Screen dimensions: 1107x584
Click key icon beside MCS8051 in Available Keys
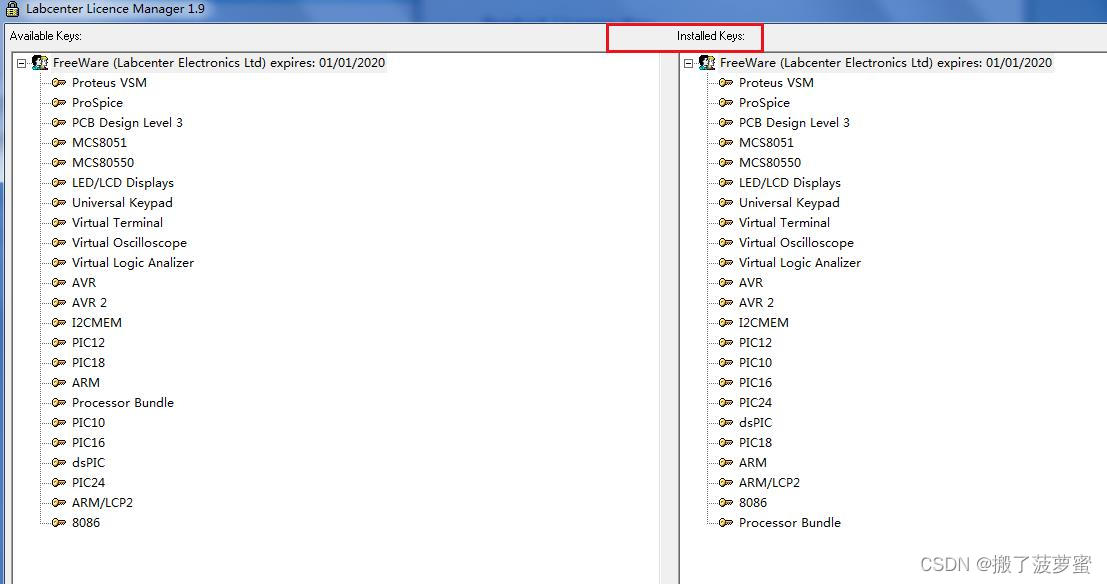click(x=59, y=143)
